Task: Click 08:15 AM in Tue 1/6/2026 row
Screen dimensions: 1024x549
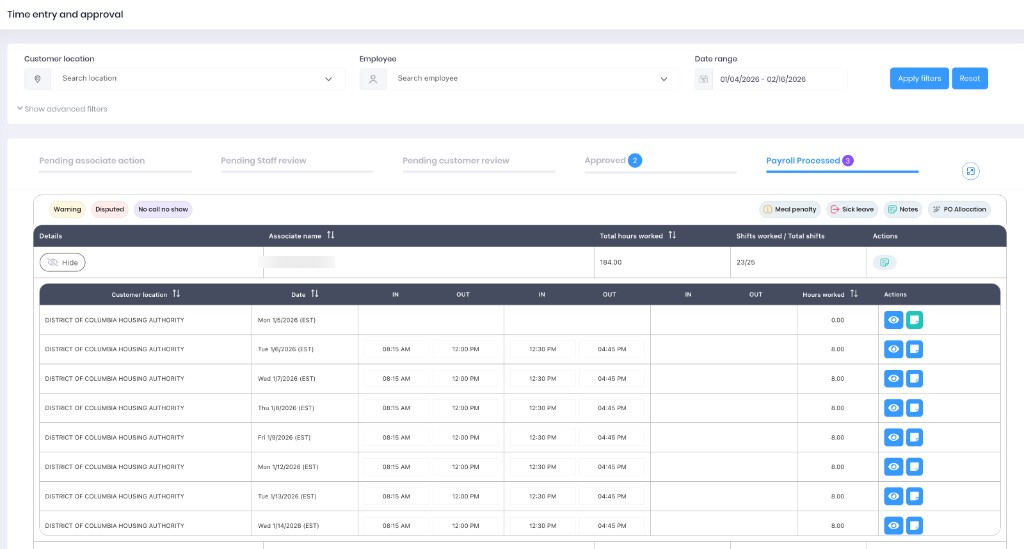Action: click(x=396, y=349)
